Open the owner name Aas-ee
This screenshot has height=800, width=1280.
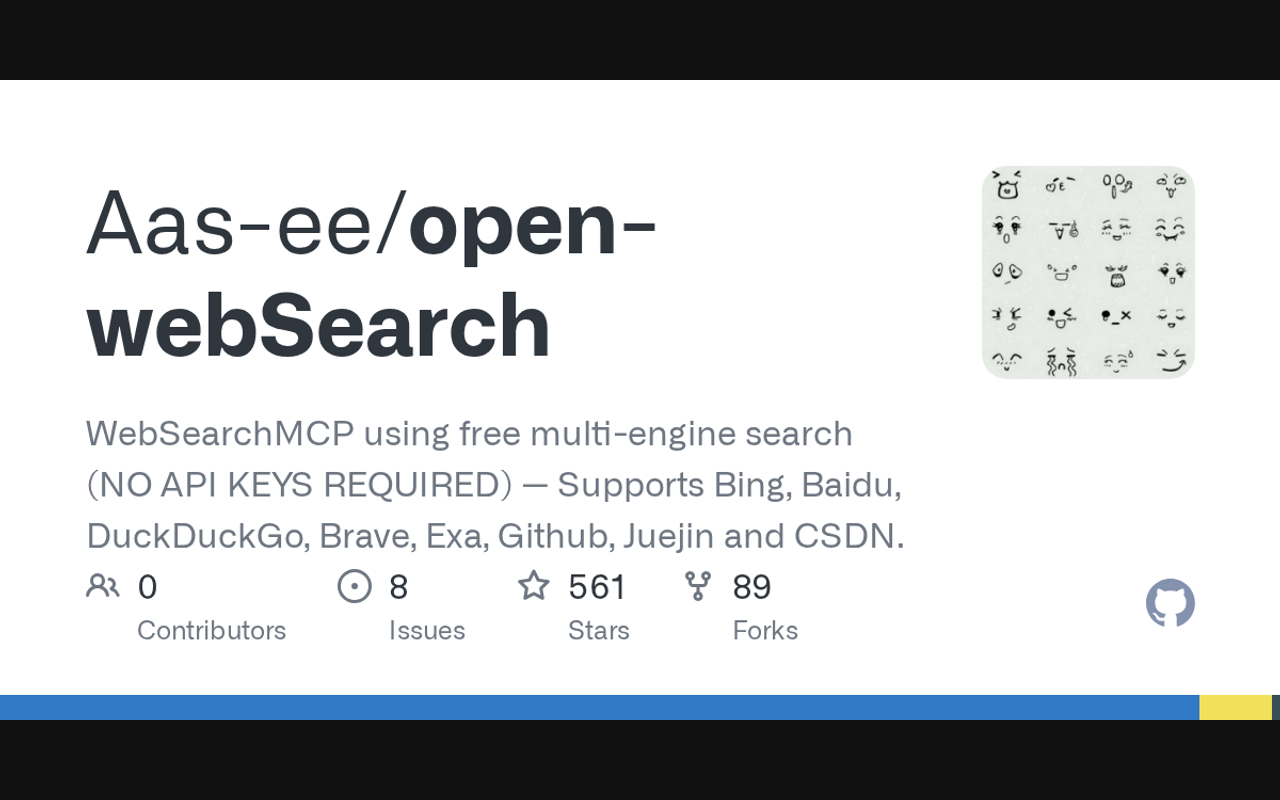coord(238,224)
